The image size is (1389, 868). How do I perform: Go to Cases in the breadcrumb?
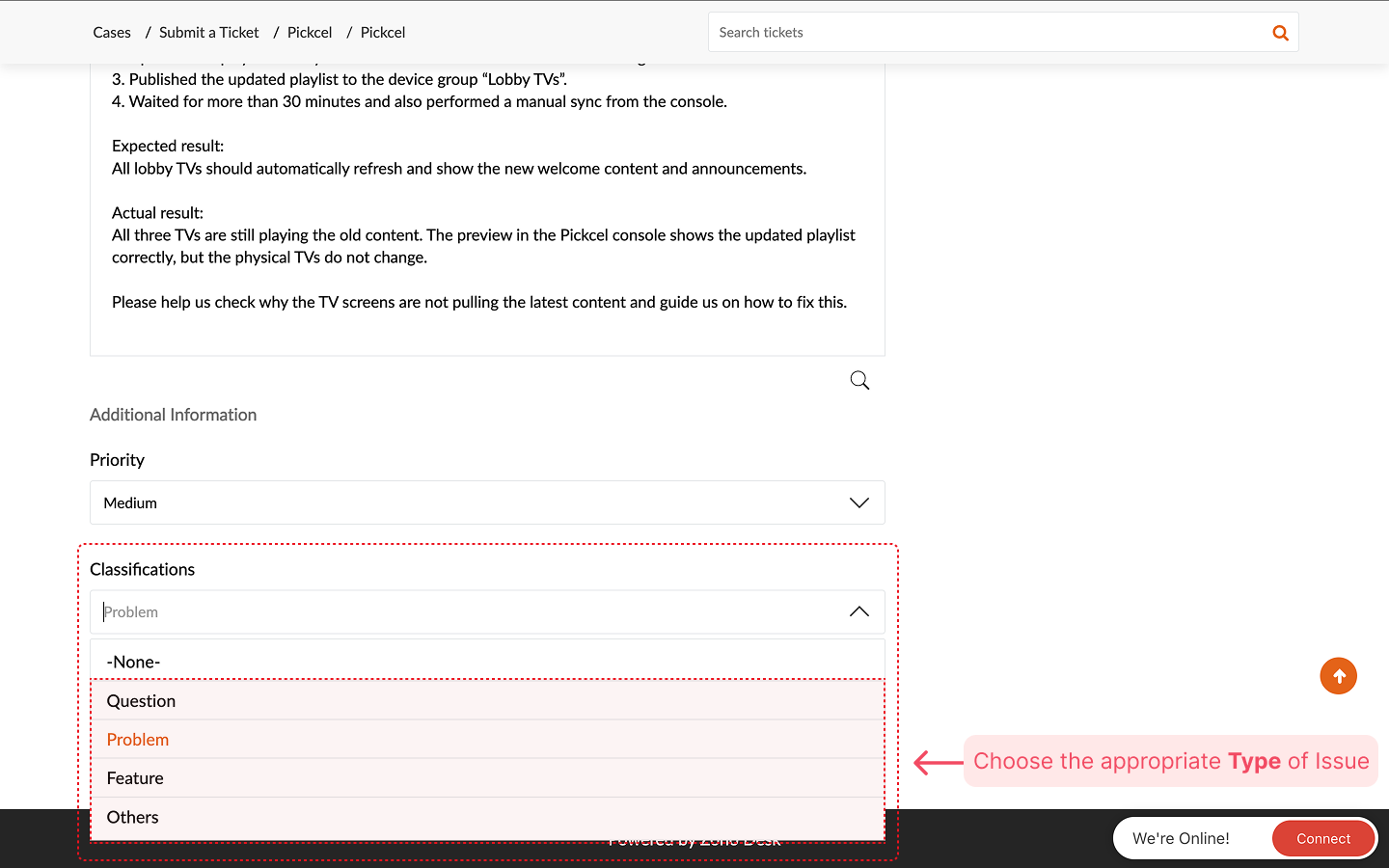click(112, 33)
